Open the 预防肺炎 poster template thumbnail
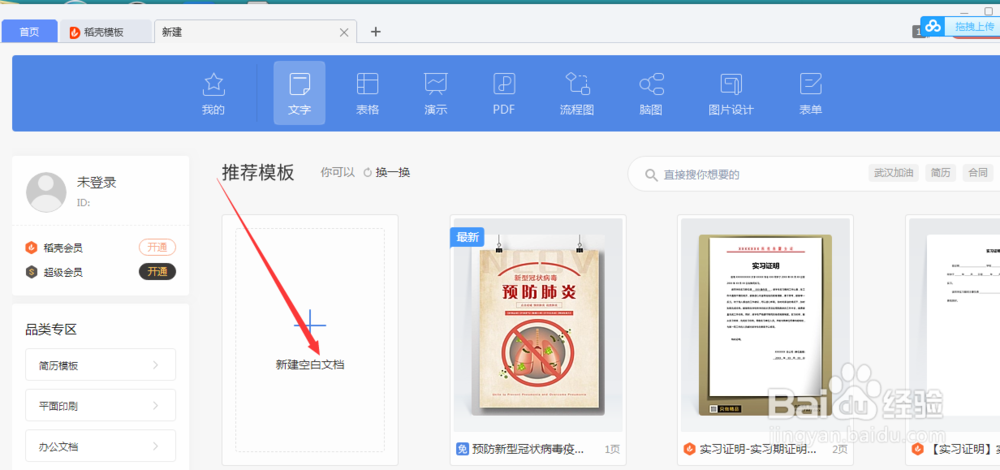The width and height of the screenshot is (1000, 470). point(538,325)
